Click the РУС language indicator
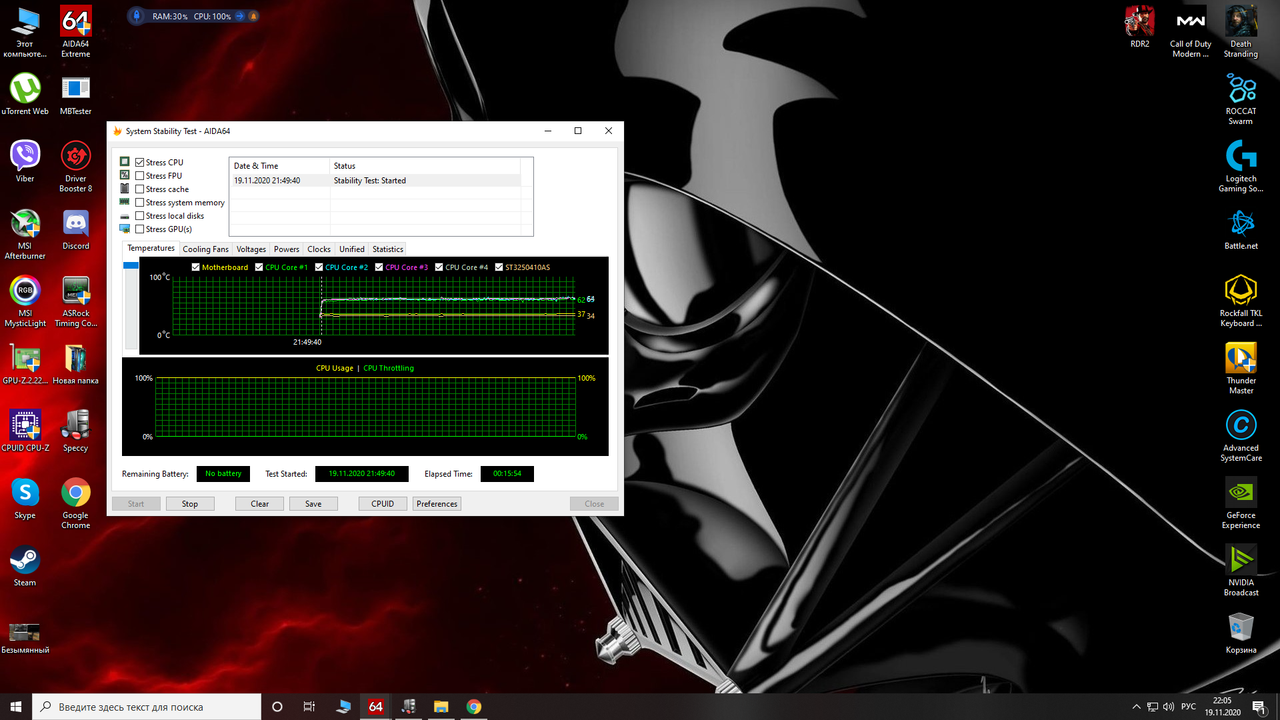This screenshot has height=720, width=1280. 1189,706
